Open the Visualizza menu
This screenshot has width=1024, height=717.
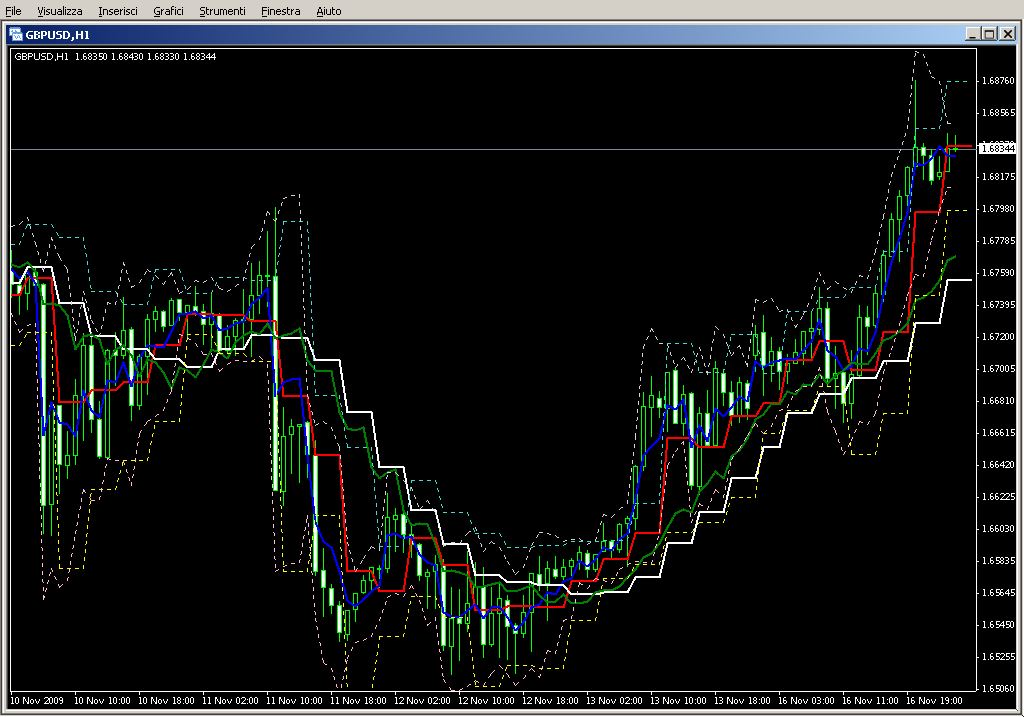point(59,11)
